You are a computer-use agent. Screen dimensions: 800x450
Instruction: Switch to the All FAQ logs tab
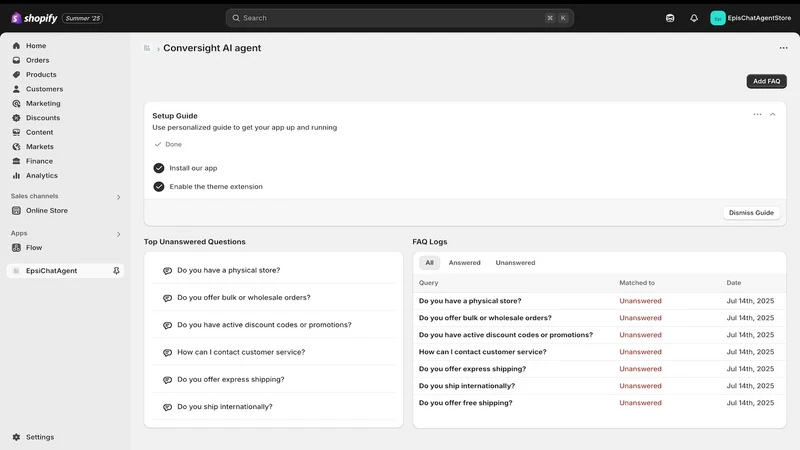pyautogui.click(x=430, y=263)
